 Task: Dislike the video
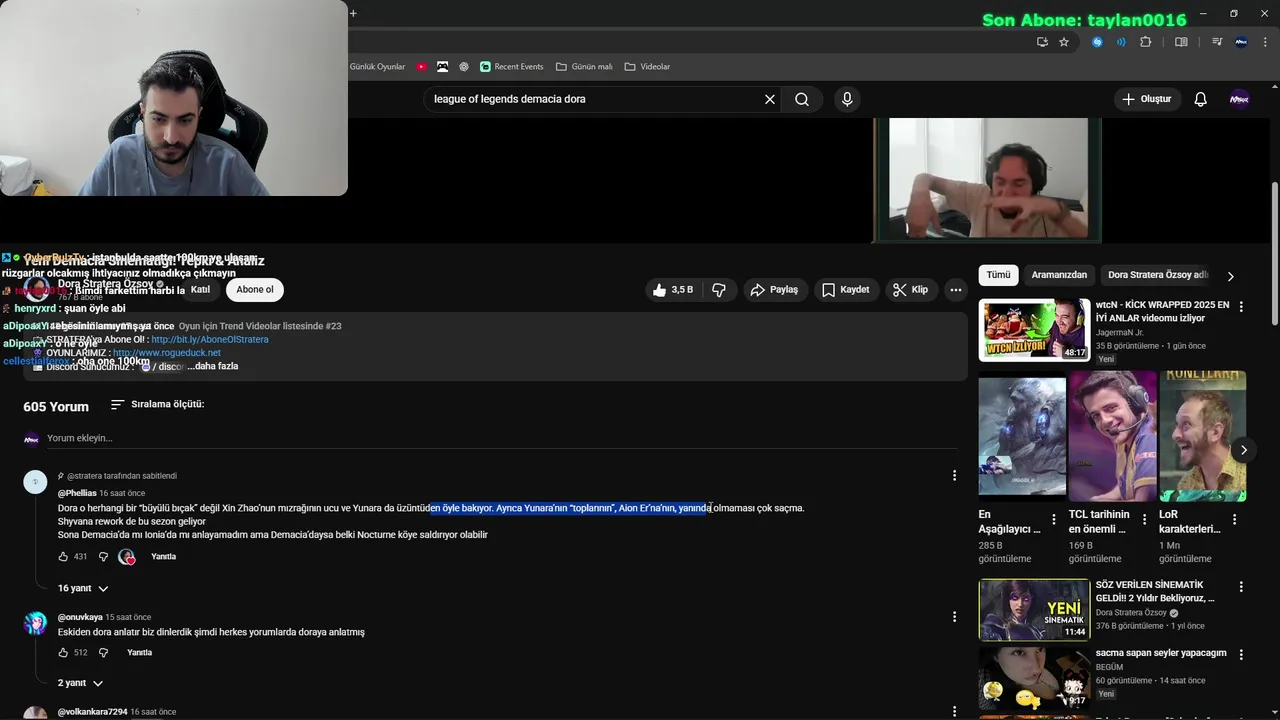coord(718,290)
